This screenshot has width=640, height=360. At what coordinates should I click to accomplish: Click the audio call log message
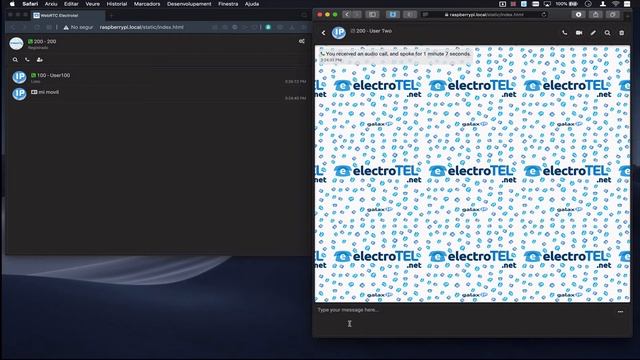tap(396, 56)
